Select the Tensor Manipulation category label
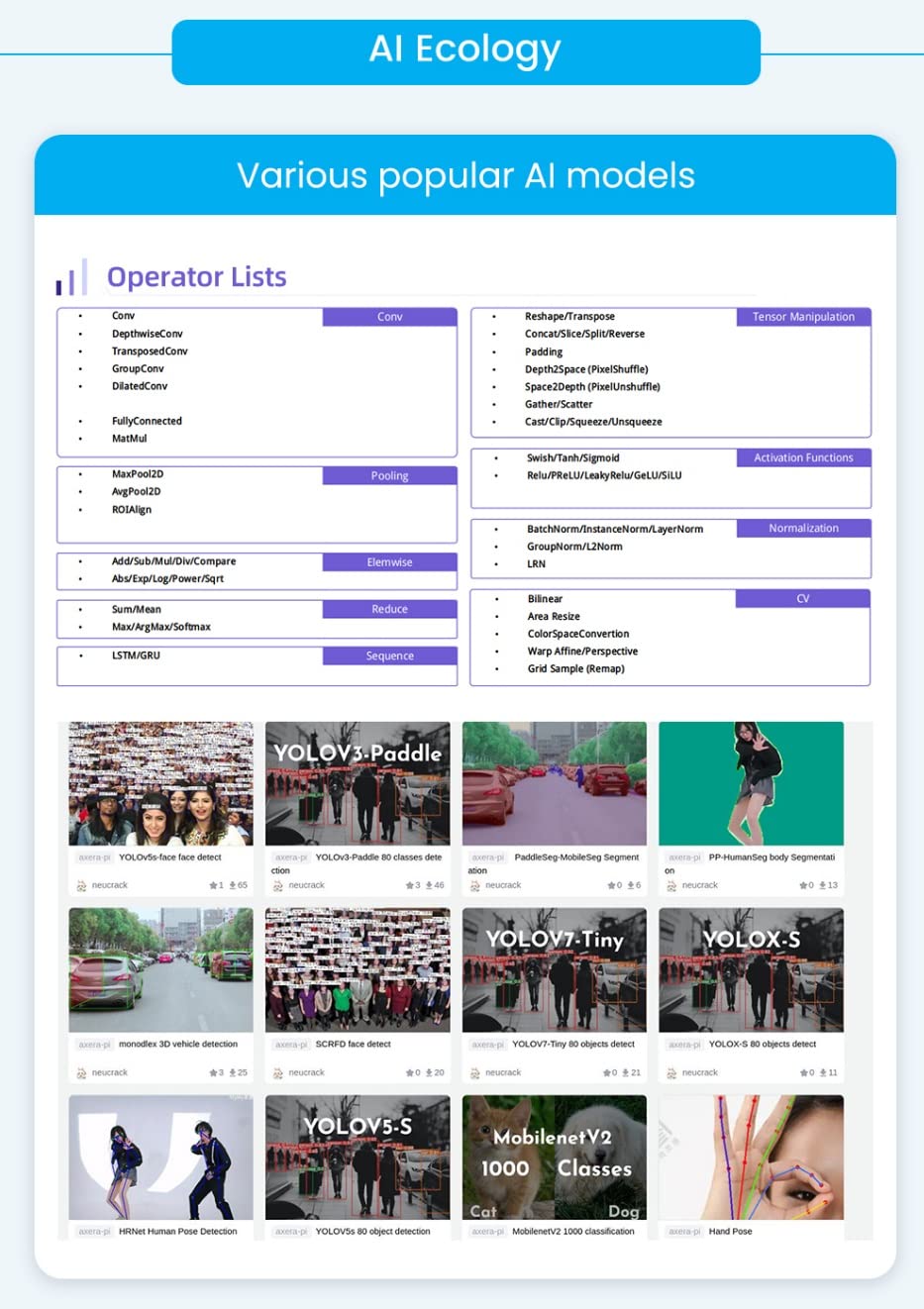 coord(803,317)
